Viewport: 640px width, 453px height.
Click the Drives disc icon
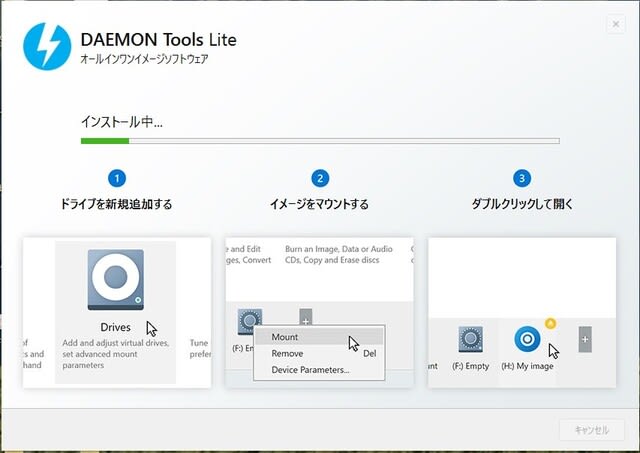(x=116, y=280)
